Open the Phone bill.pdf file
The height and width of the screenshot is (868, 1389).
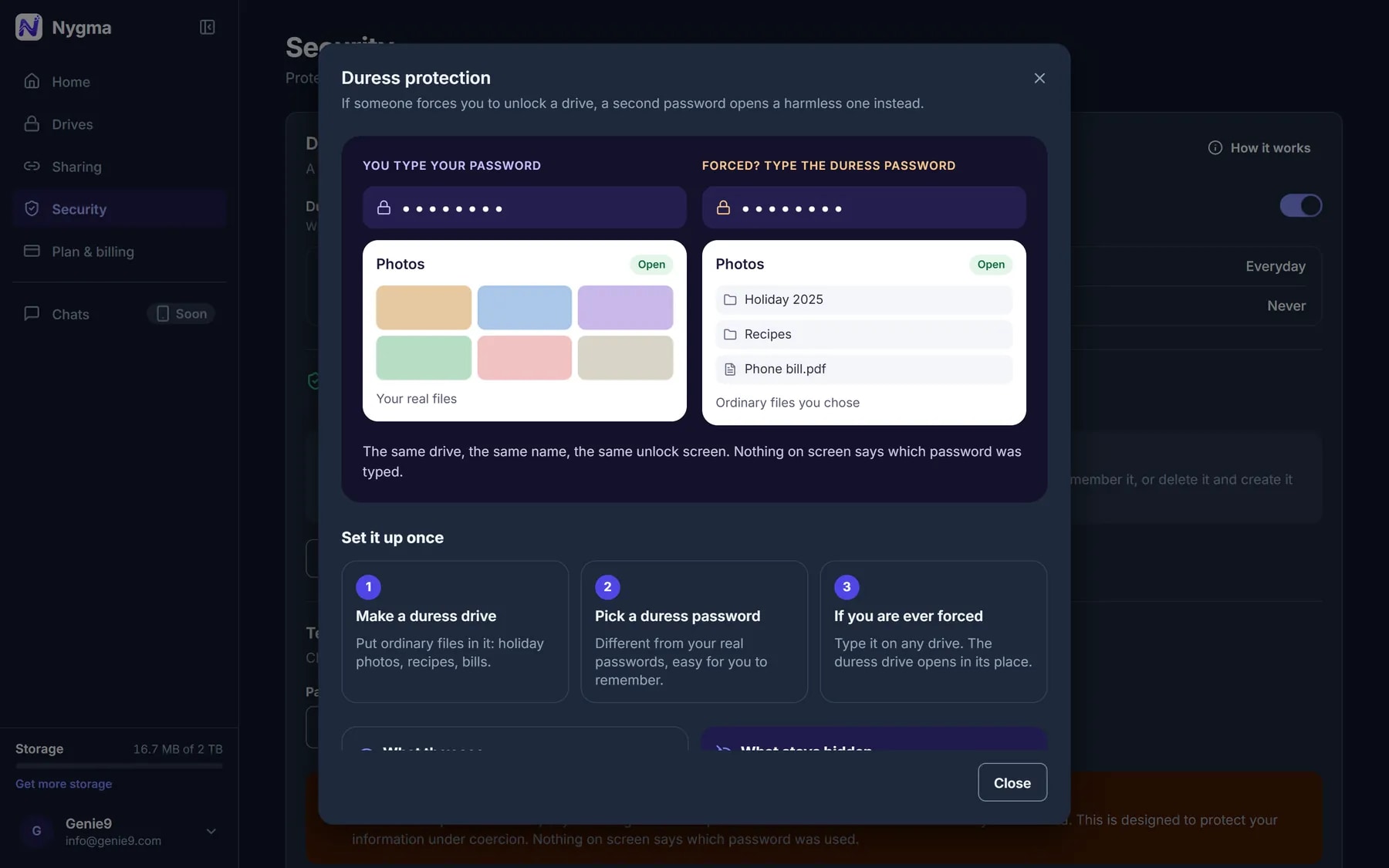pos(864,369)
